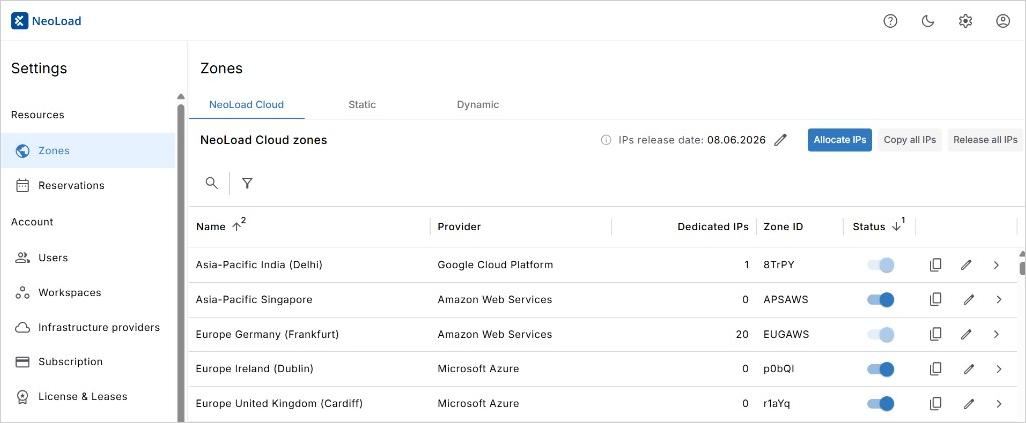1026x423 pixels.
Task: Click Microsoft Azure in Dublin row
Action: tap(478, 369)
